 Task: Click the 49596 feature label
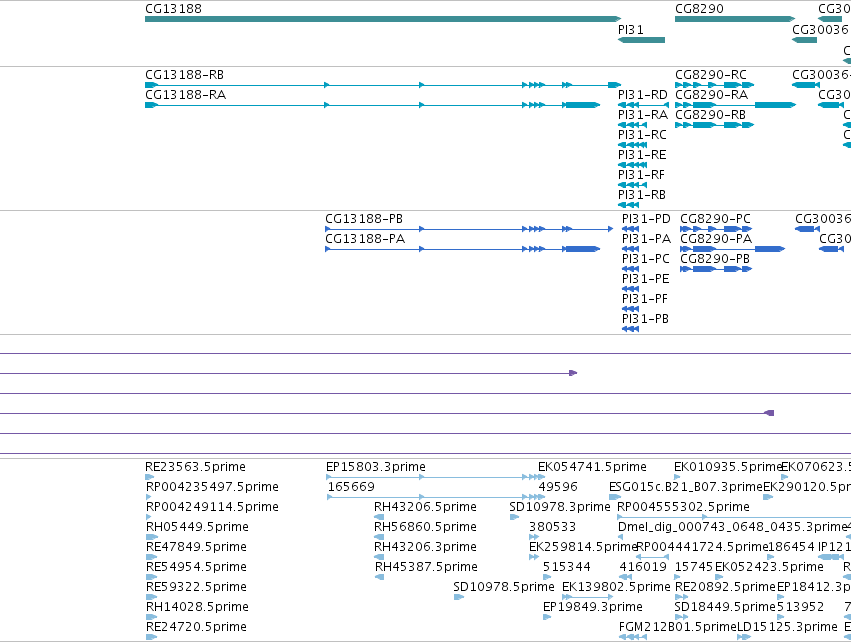coord(558,487)
